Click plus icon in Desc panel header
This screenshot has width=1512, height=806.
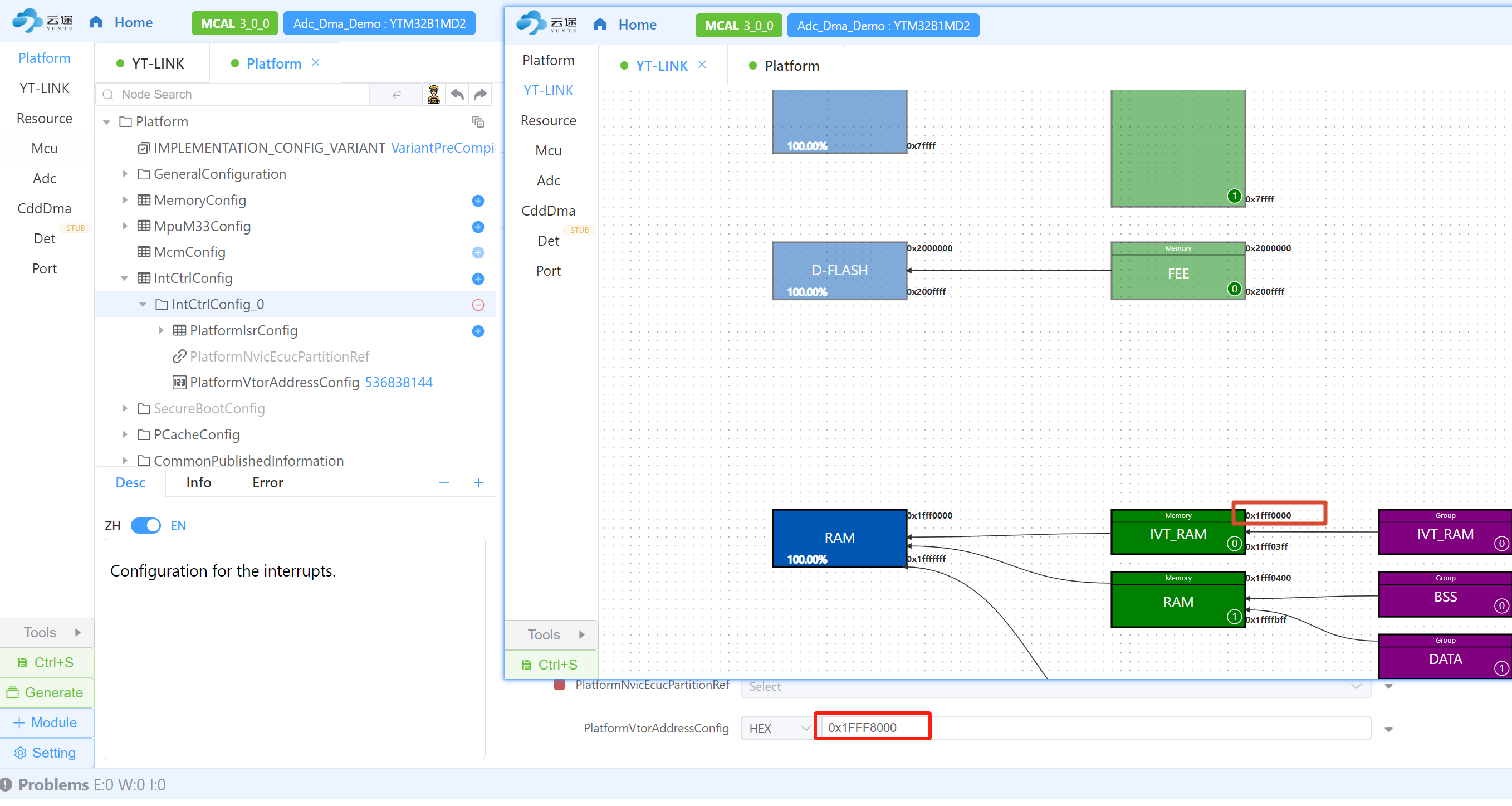[x=478, y=482]
